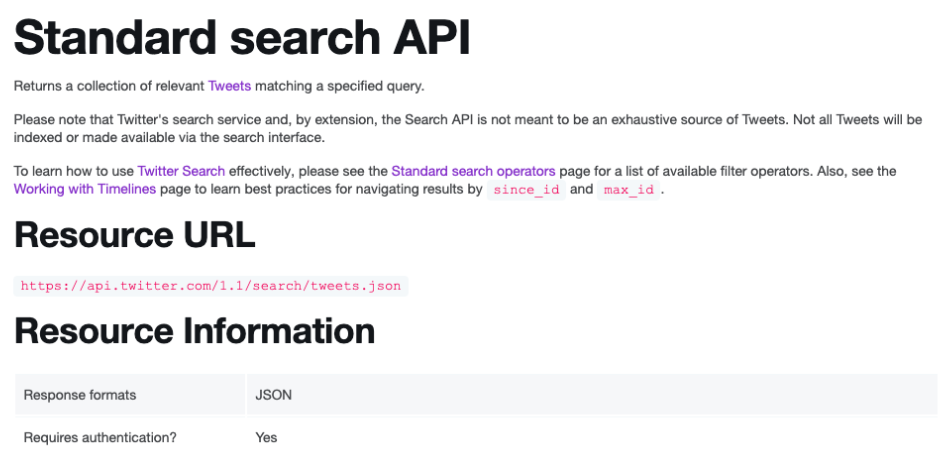Viewport: 942px width, 458px height.
Task: Click the paragraph beginning Please note that Twitter's
Action: [x=467, y=129]
